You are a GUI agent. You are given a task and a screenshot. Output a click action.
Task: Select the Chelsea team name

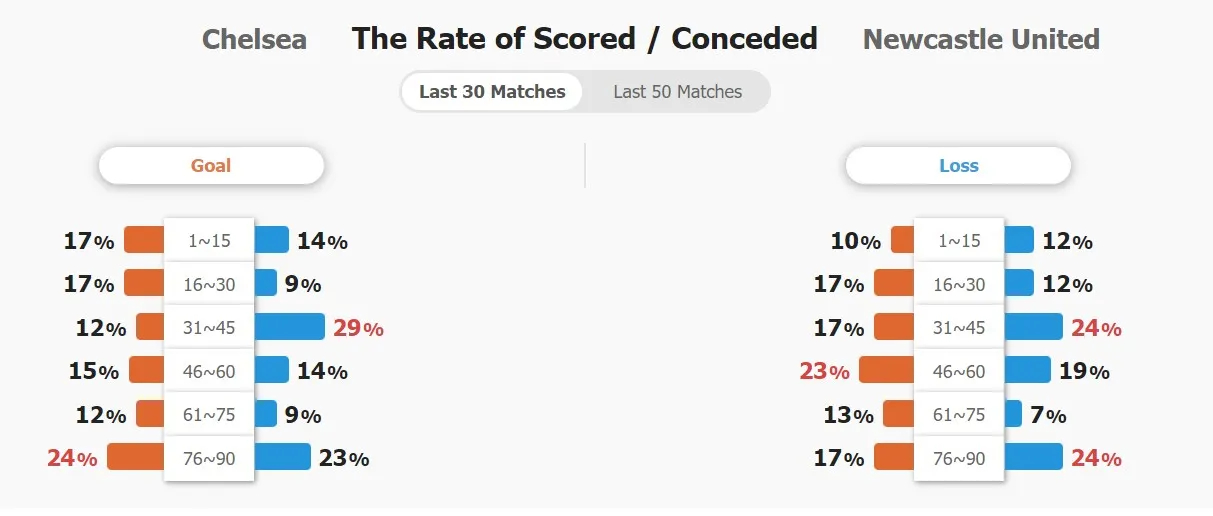coord(254,39)
